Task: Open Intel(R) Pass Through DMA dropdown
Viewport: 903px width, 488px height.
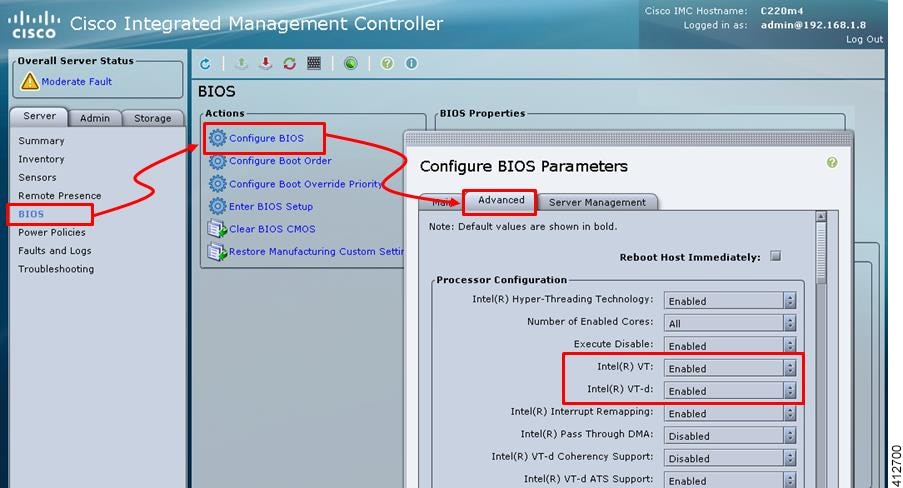Action: [x=730, y=436]
